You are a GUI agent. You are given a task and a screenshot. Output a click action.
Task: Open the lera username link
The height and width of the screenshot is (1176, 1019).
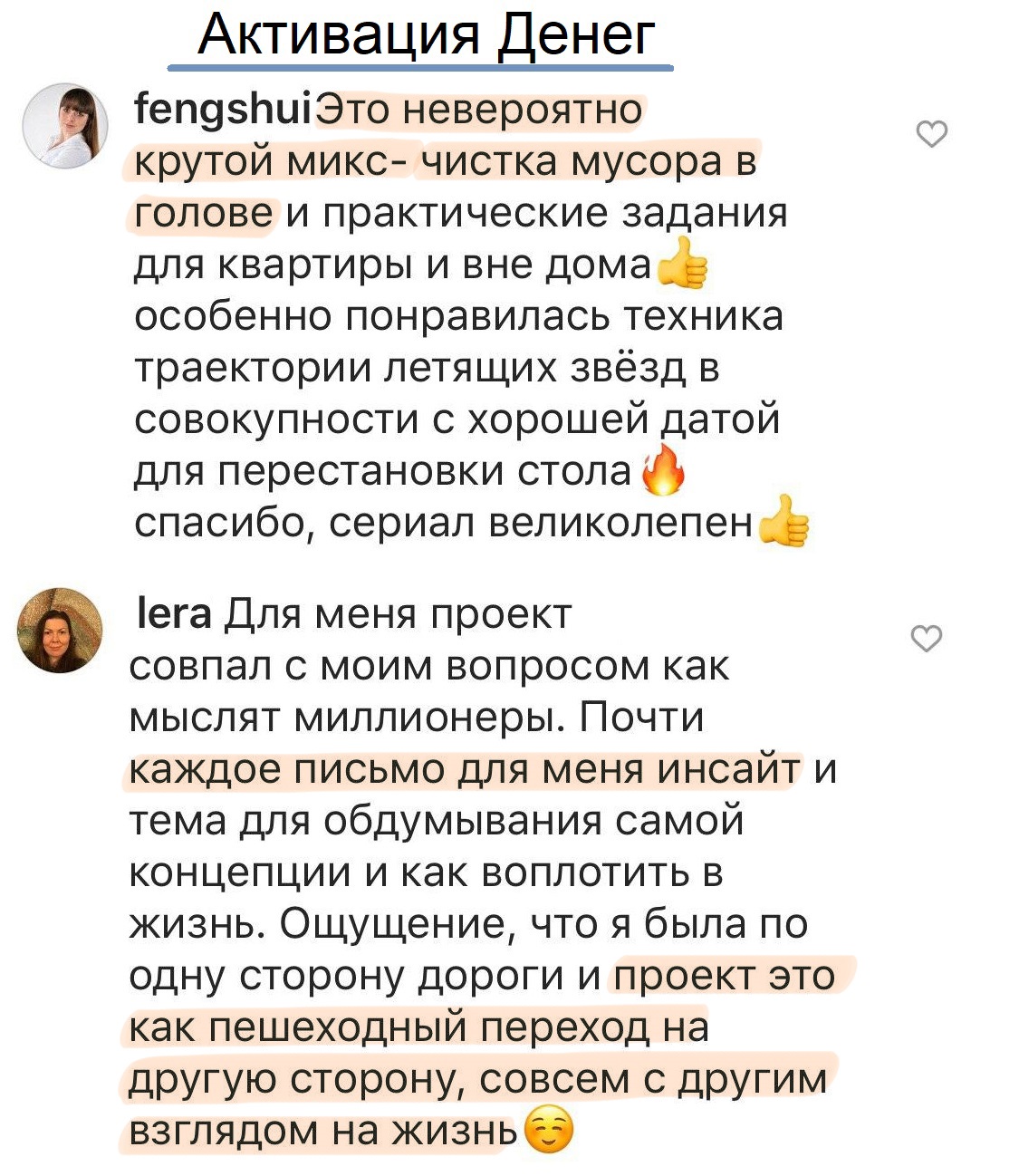point(172,614)
